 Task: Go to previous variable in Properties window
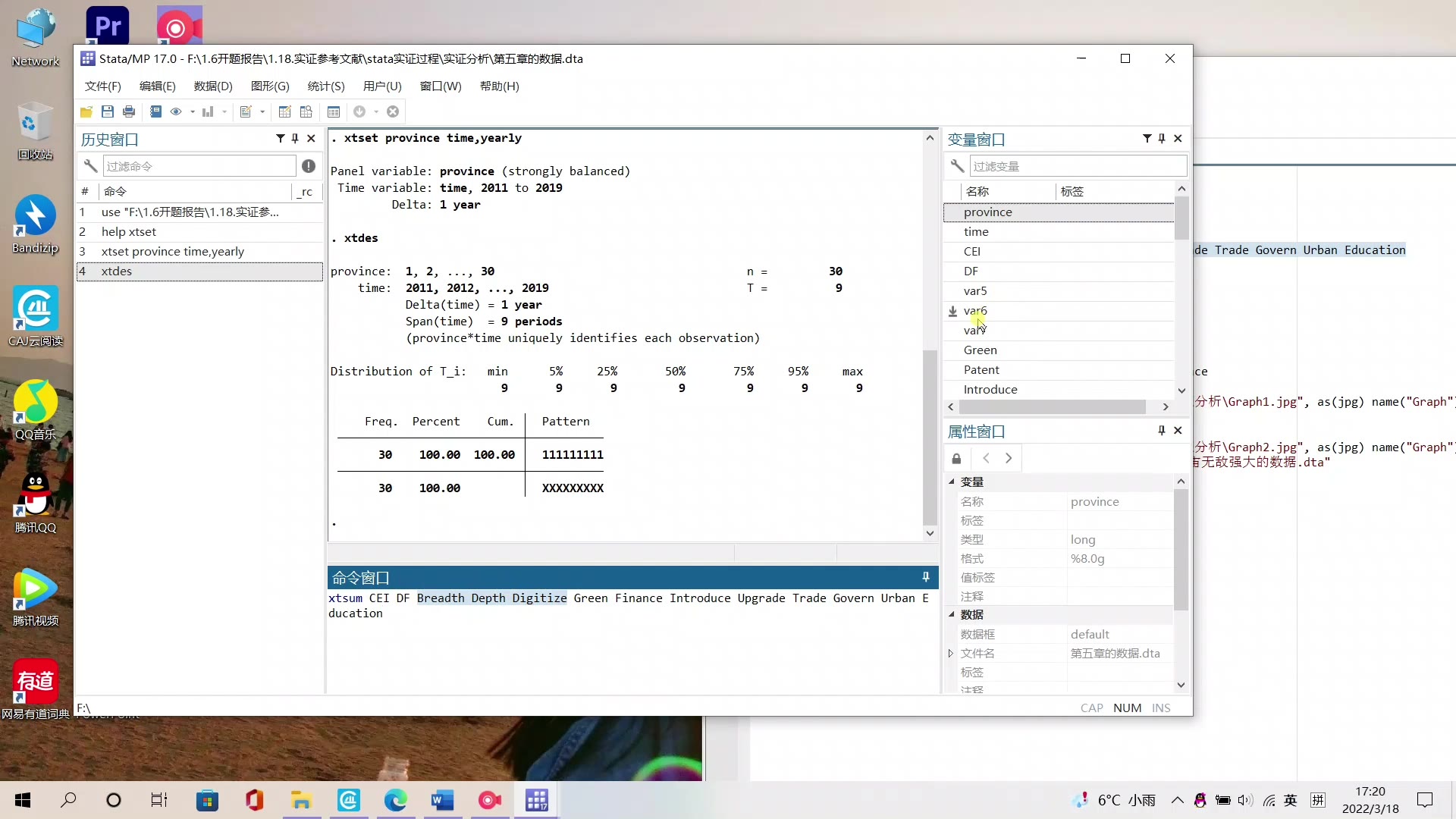986,458
